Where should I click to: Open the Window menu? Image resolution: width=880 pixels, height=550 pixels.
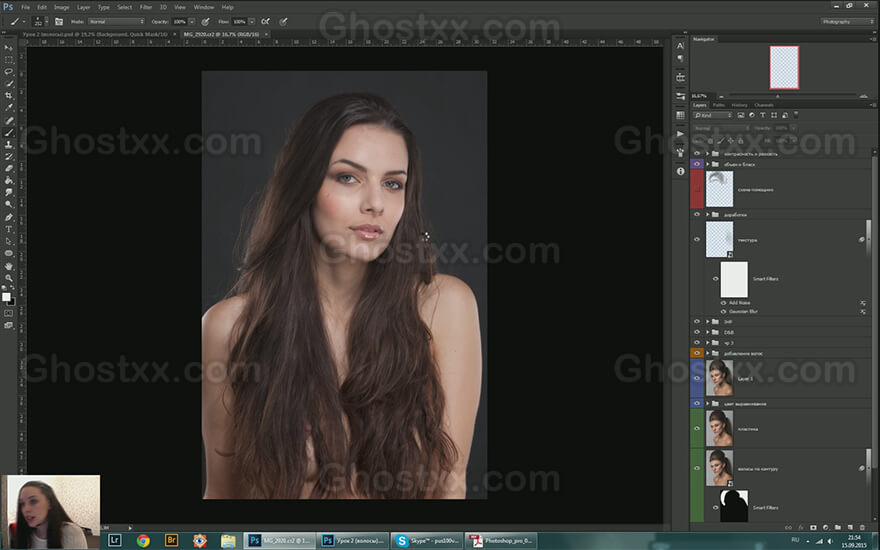[x=204, y=7]
